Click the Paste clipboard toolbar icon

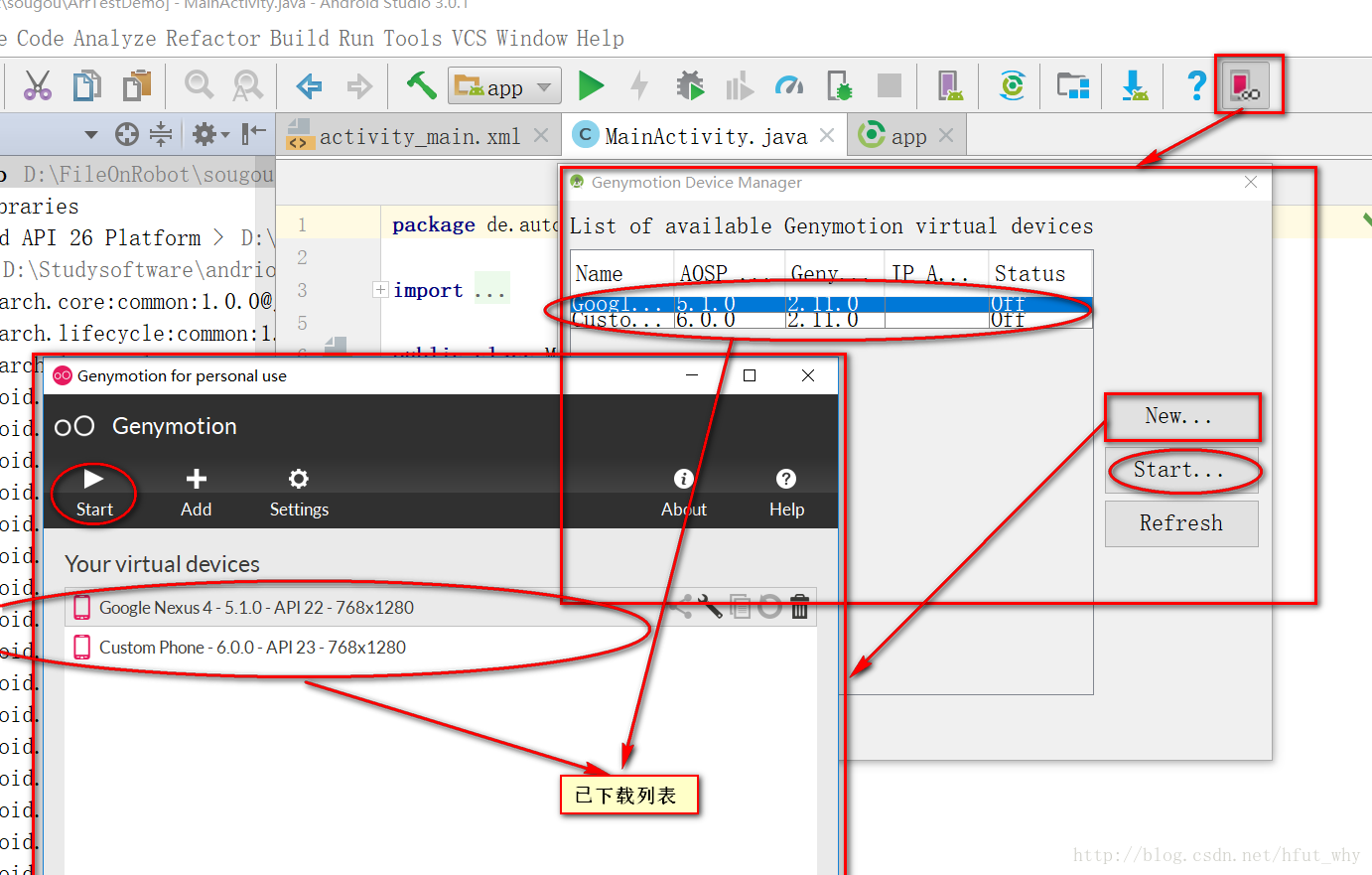(x=137, y=85)
